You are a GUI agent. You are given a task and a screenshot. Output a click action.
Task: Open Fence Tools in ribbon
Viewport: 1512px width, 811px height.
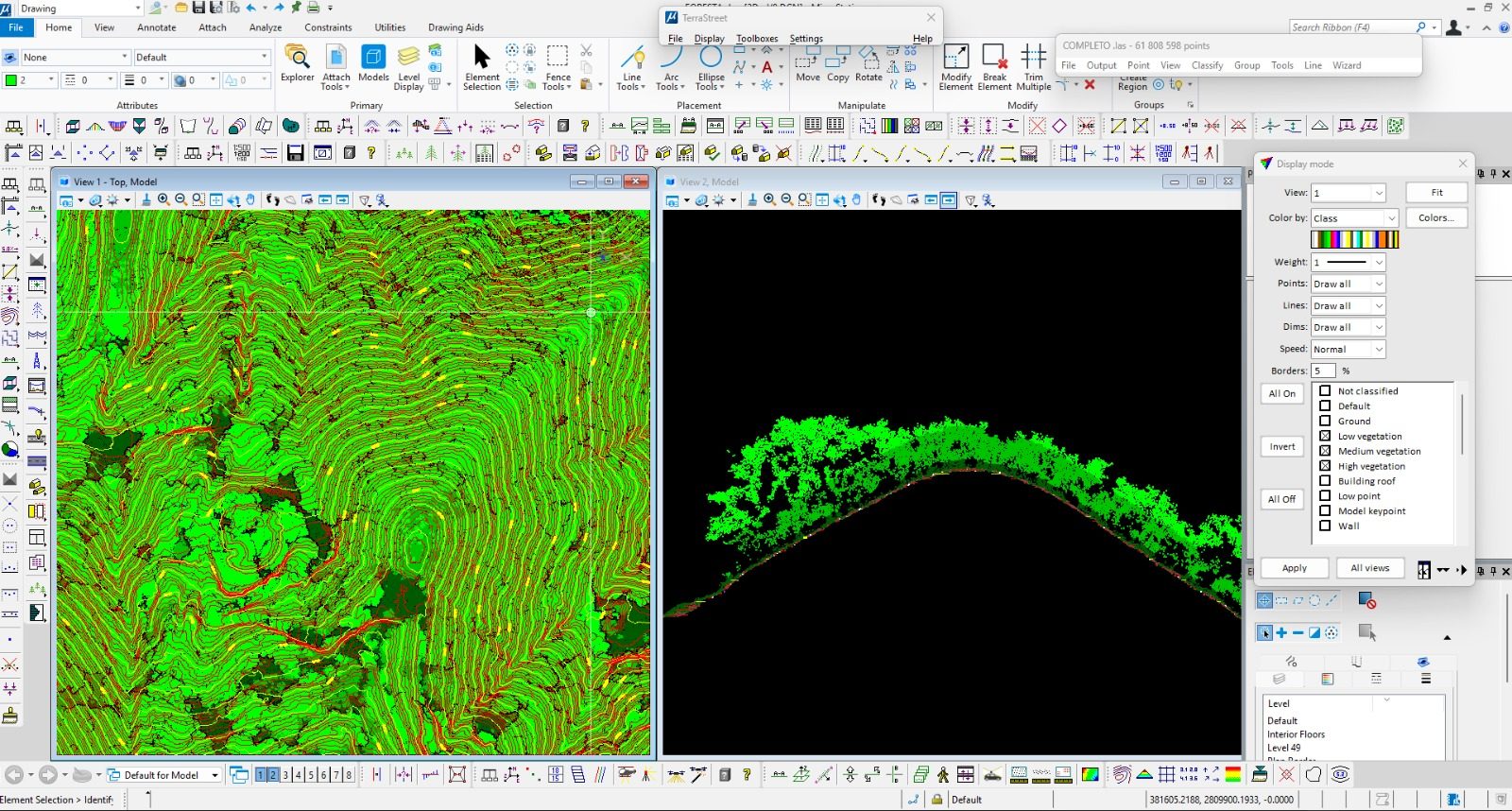[558, 67]
